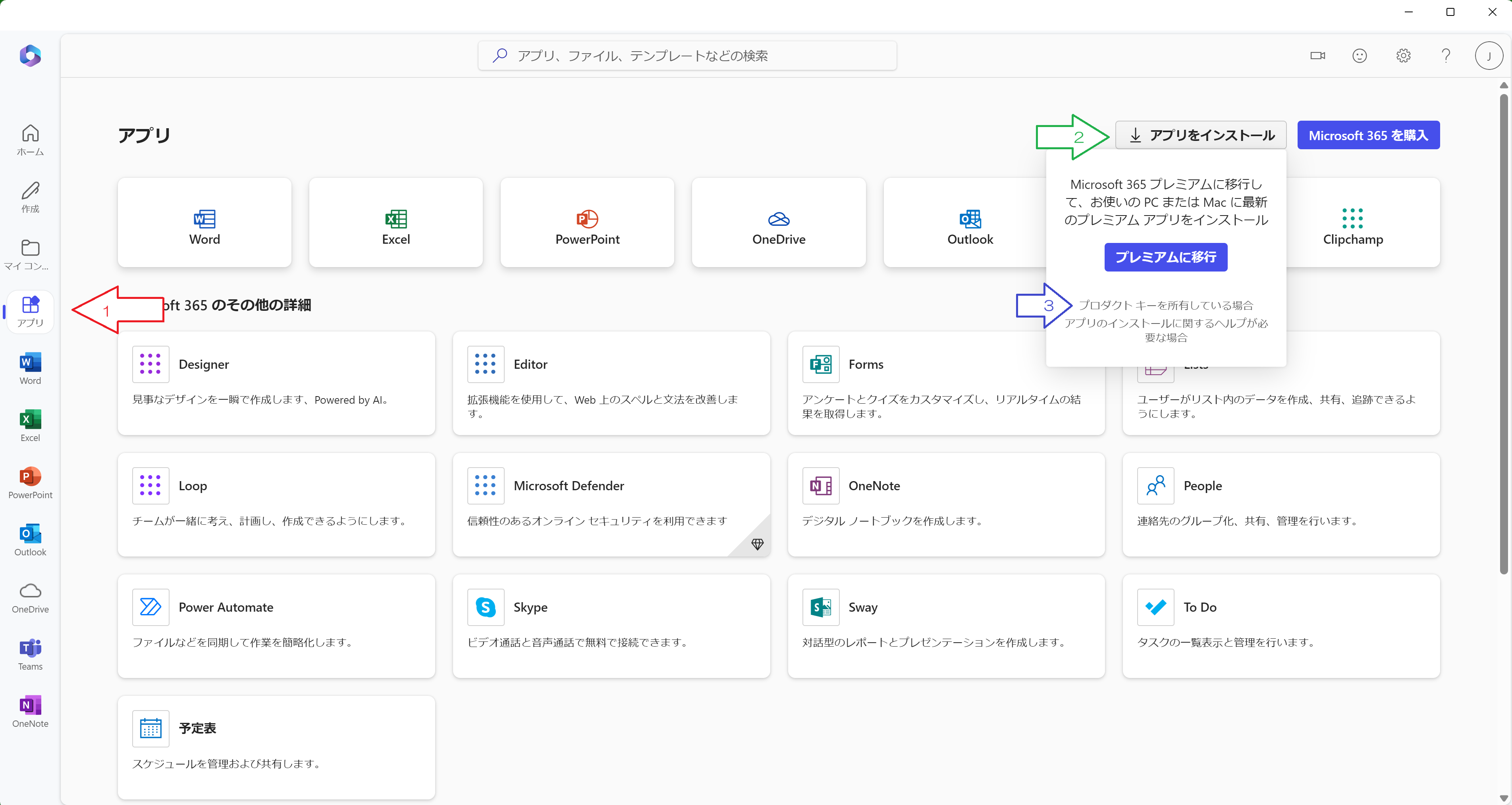Viewport: 1512px width, 805px height.
Task: Go to ホーム in the sidebar
Action: 30,140
